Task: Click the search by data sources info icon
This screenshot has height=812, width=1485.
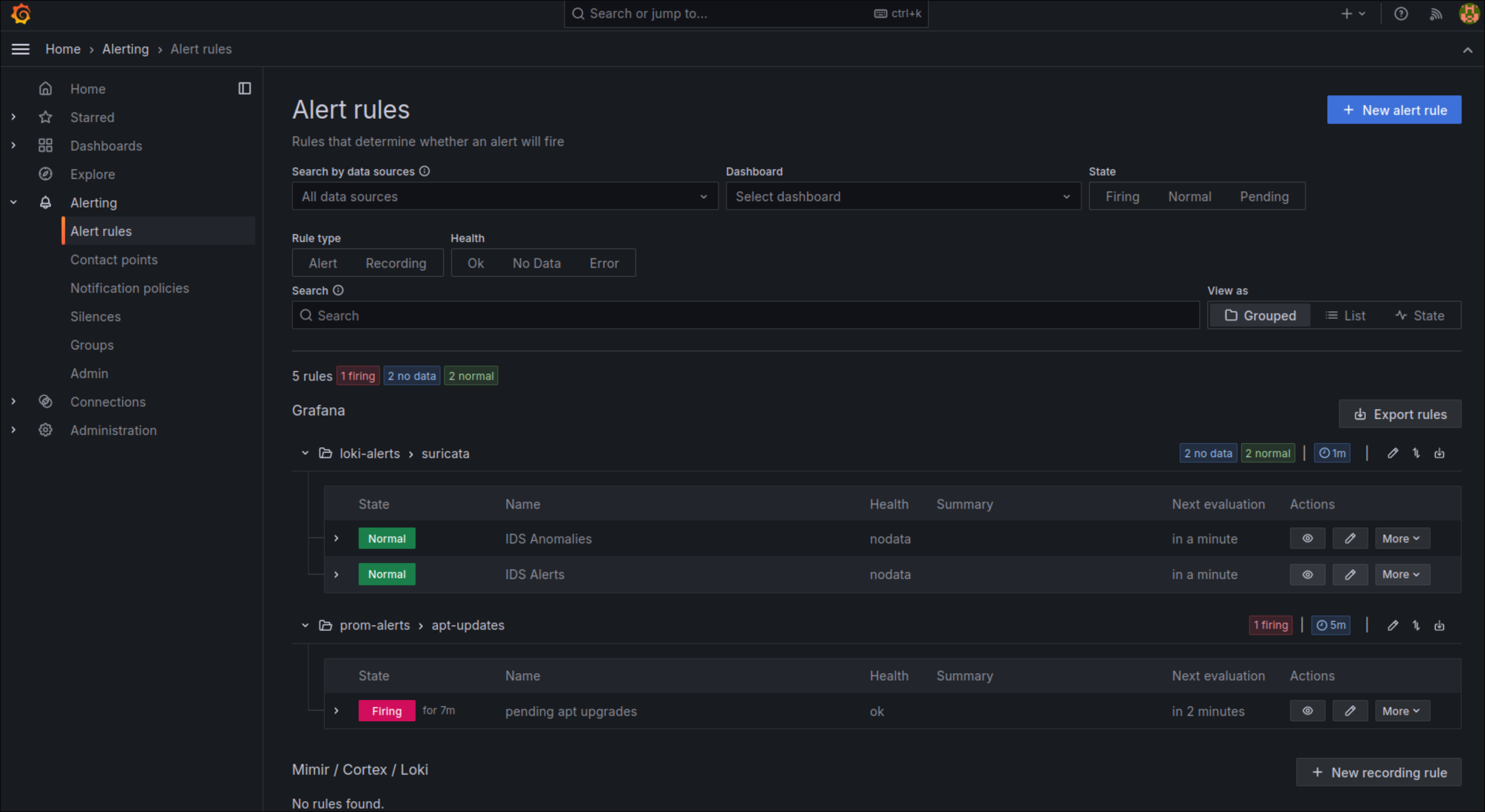Action: [x=424, y=171]
